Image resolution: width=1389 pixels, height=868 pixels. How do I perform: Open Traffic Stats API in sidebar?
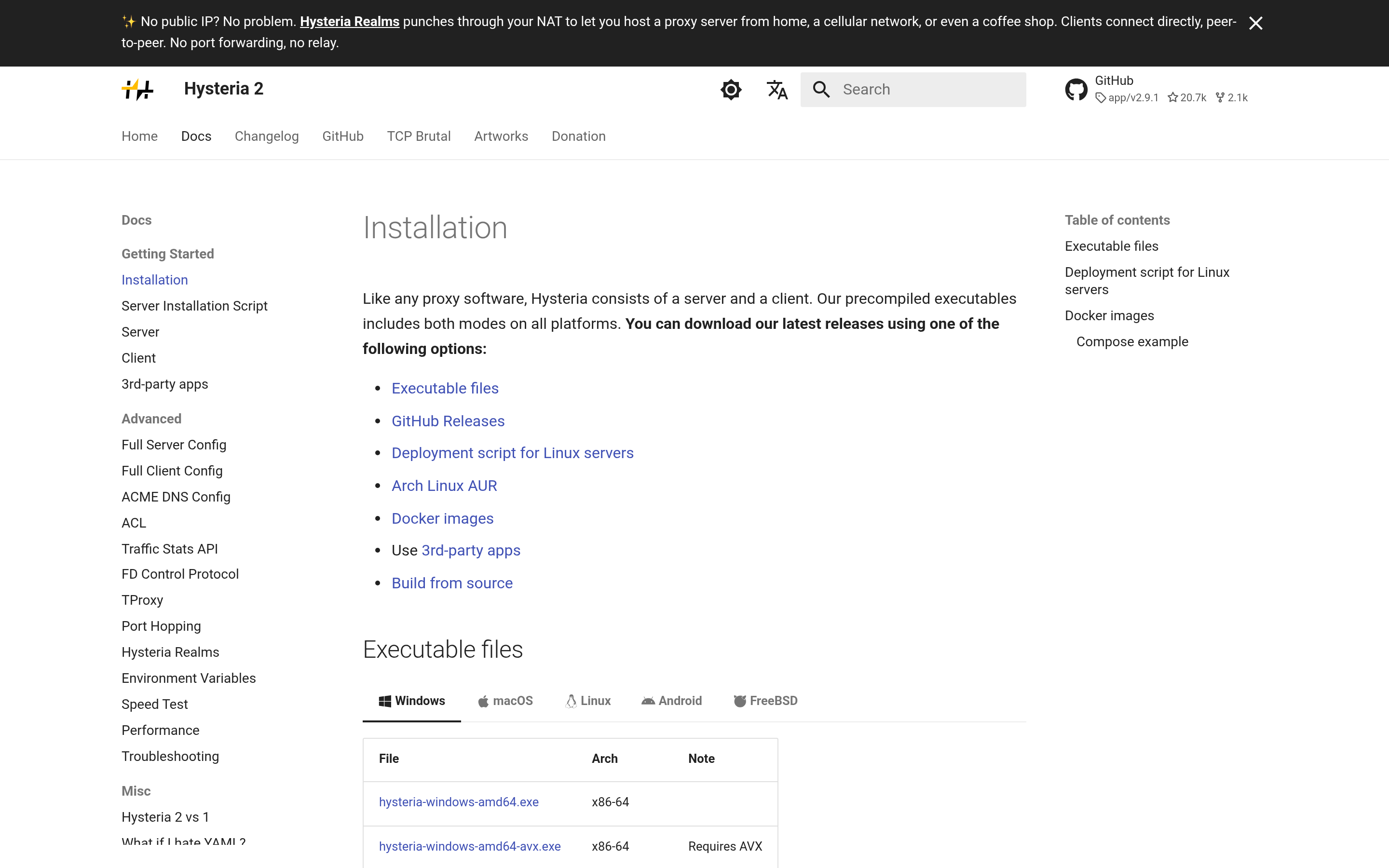(x=170, y=549)
